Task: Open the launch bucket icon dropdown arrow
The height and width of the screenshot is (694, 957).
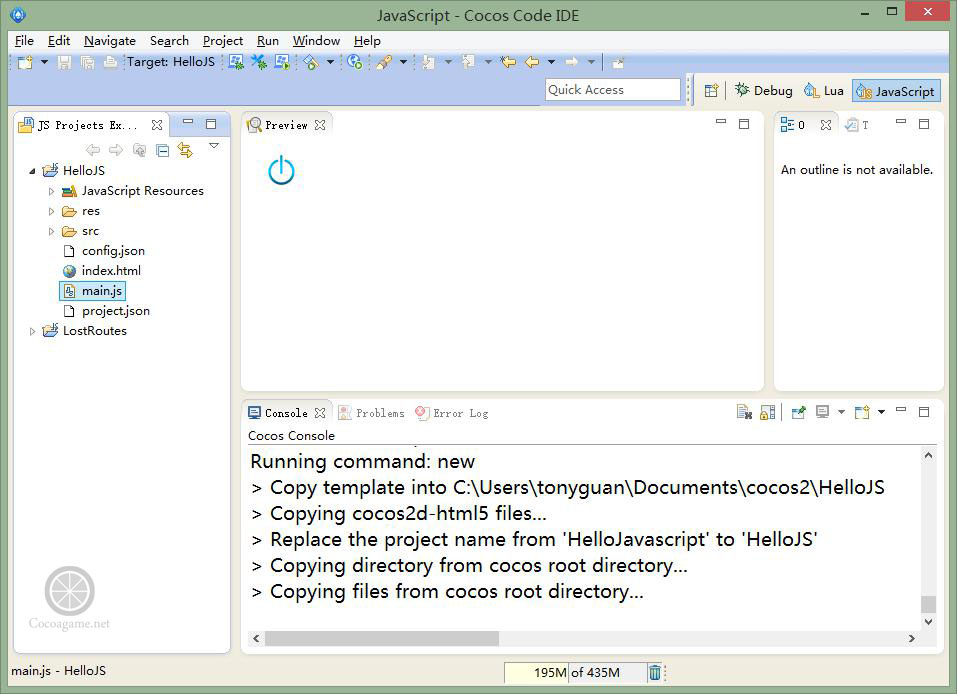Action: (x=330, y=62)
